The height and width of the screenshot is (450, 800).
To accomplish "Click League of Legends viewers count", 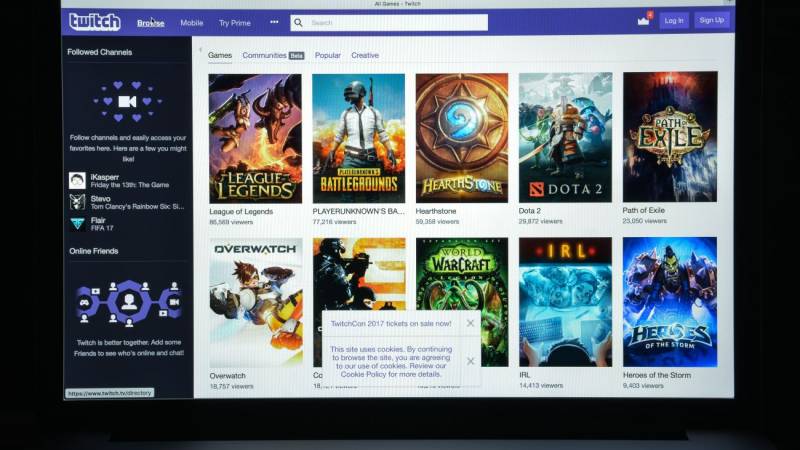I will tap(231, 222).
